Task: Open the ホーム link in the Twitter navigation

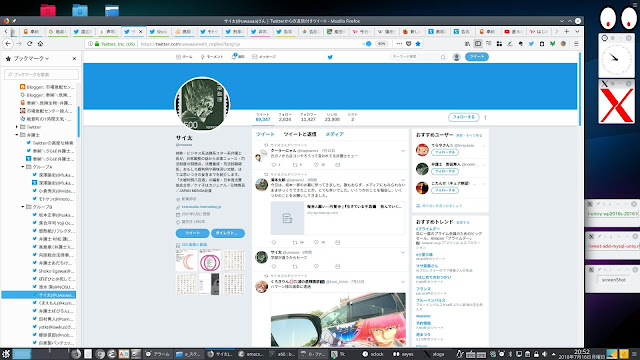Action: (184, 57)
